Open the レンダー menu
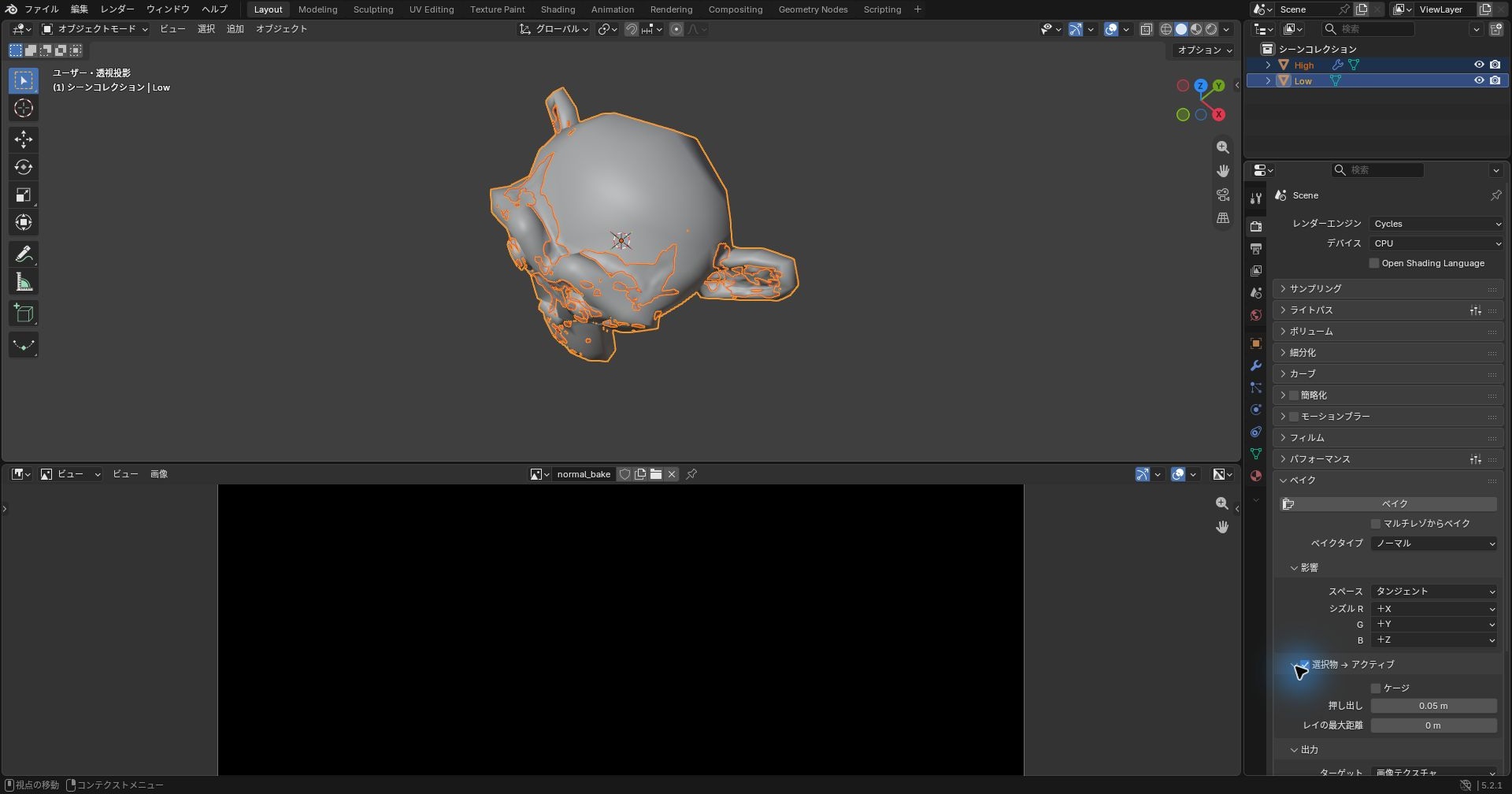Image resolution: width=1512 pixels, height=794 pixels. (117, 9)
